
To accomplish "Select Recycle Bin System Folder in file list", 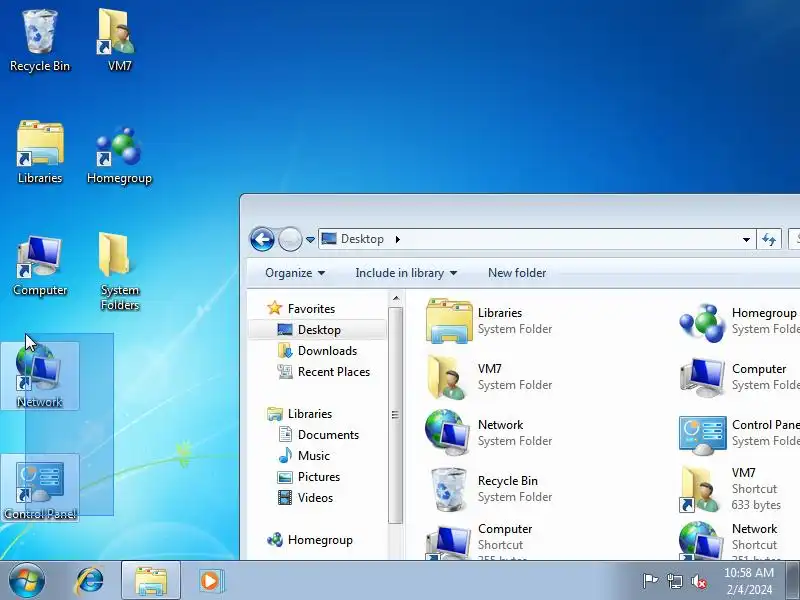I will click(490, 489).
